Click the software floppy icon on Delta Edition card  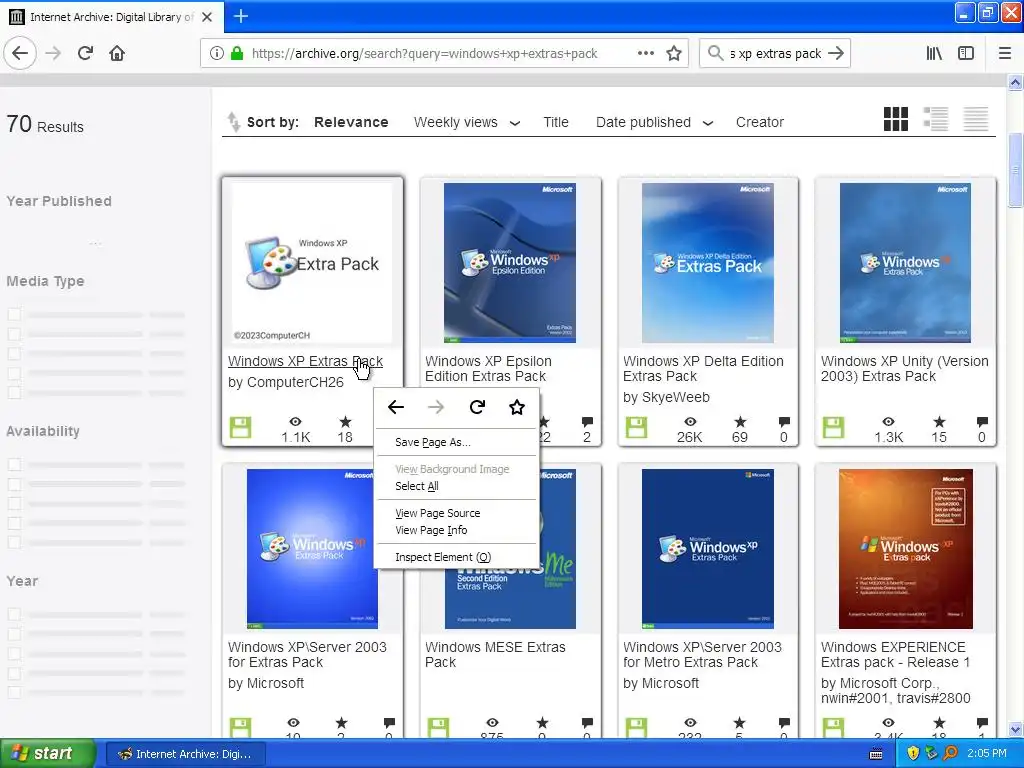point(636,428)
